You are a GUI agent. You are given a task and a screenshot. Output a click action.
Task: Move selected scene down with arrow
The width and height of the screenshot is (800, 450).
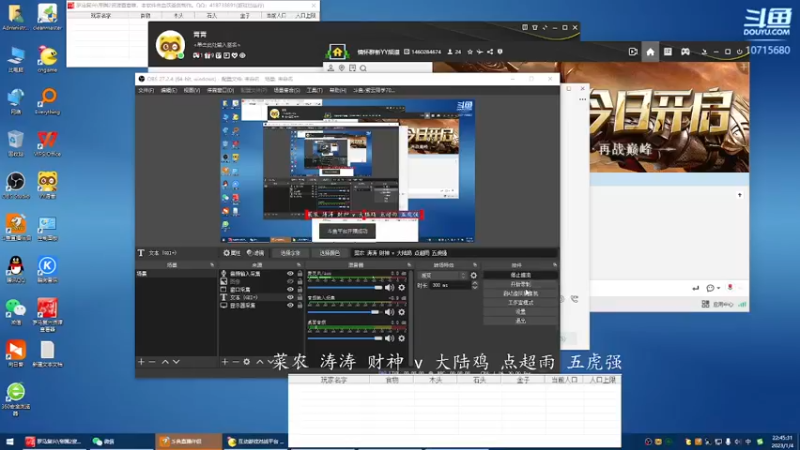[177, 362]
